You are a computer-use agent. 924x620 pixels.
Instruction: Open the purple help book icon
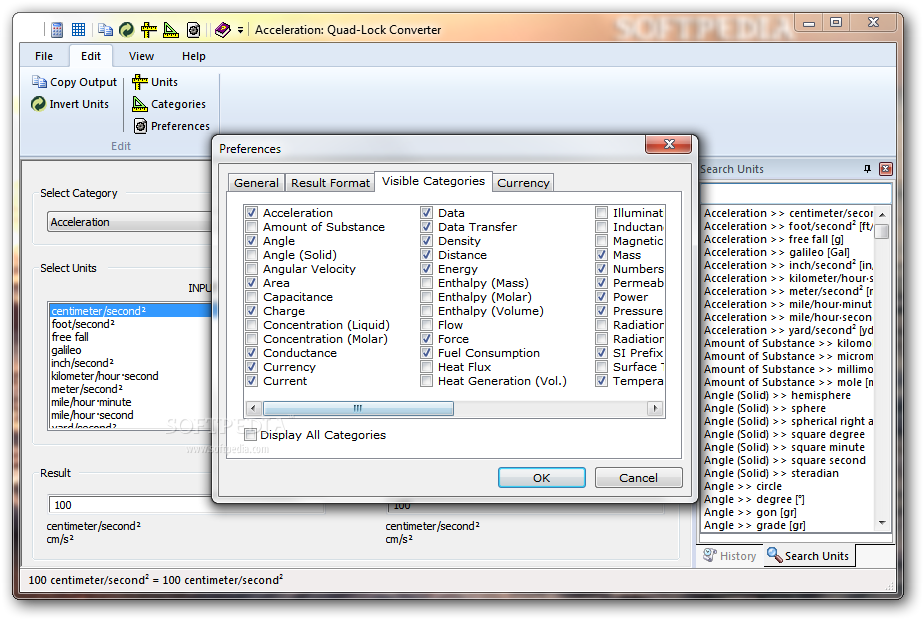tap(223, 29)
